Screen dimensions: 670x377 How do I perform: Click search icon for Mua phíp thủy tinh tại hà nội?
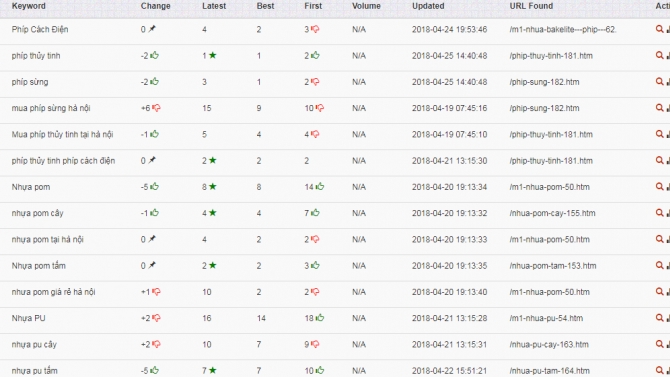pyautogui.click(x=659, y=134)
